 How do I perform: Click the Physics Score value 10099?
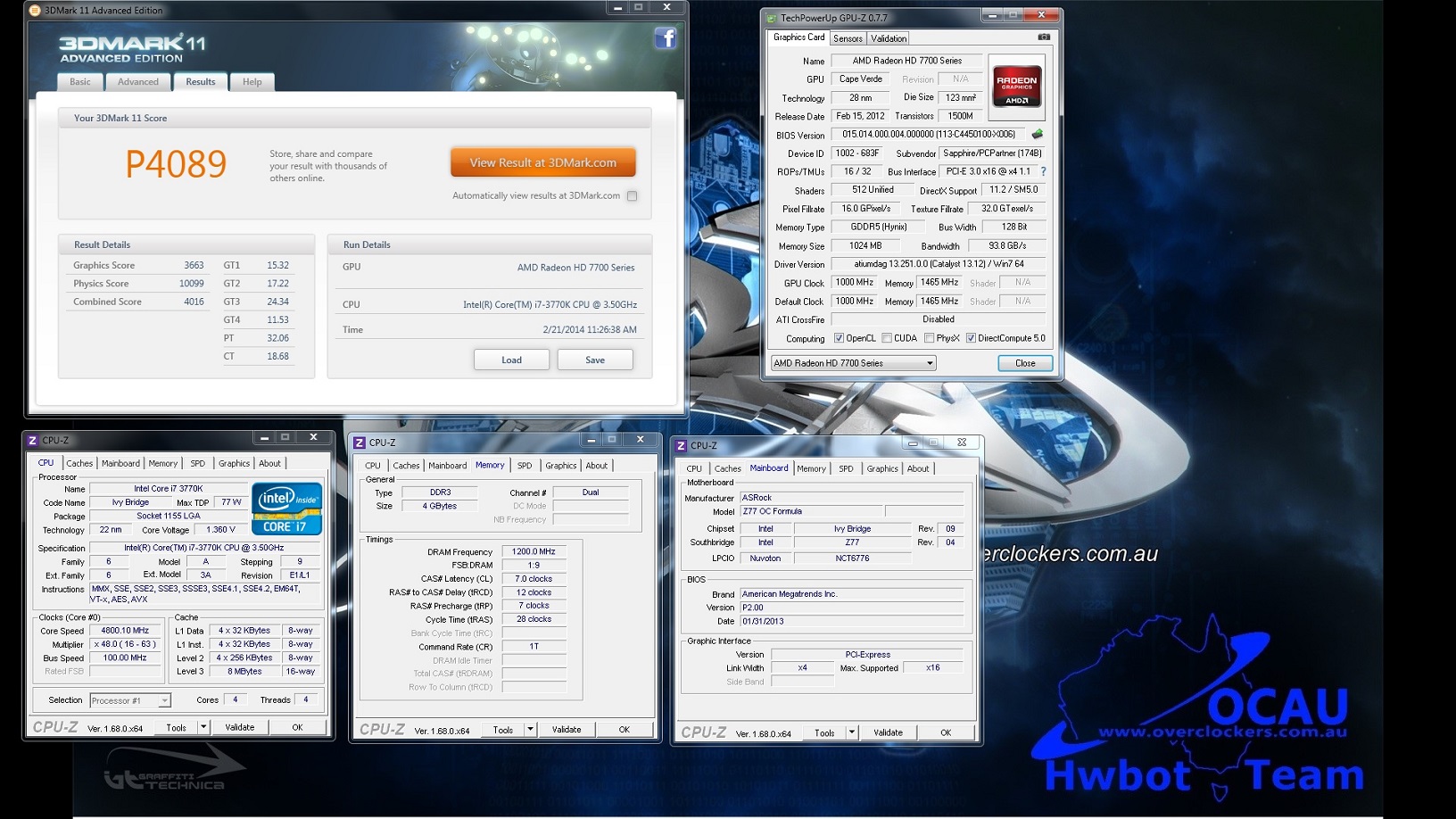tap(191, 283)
